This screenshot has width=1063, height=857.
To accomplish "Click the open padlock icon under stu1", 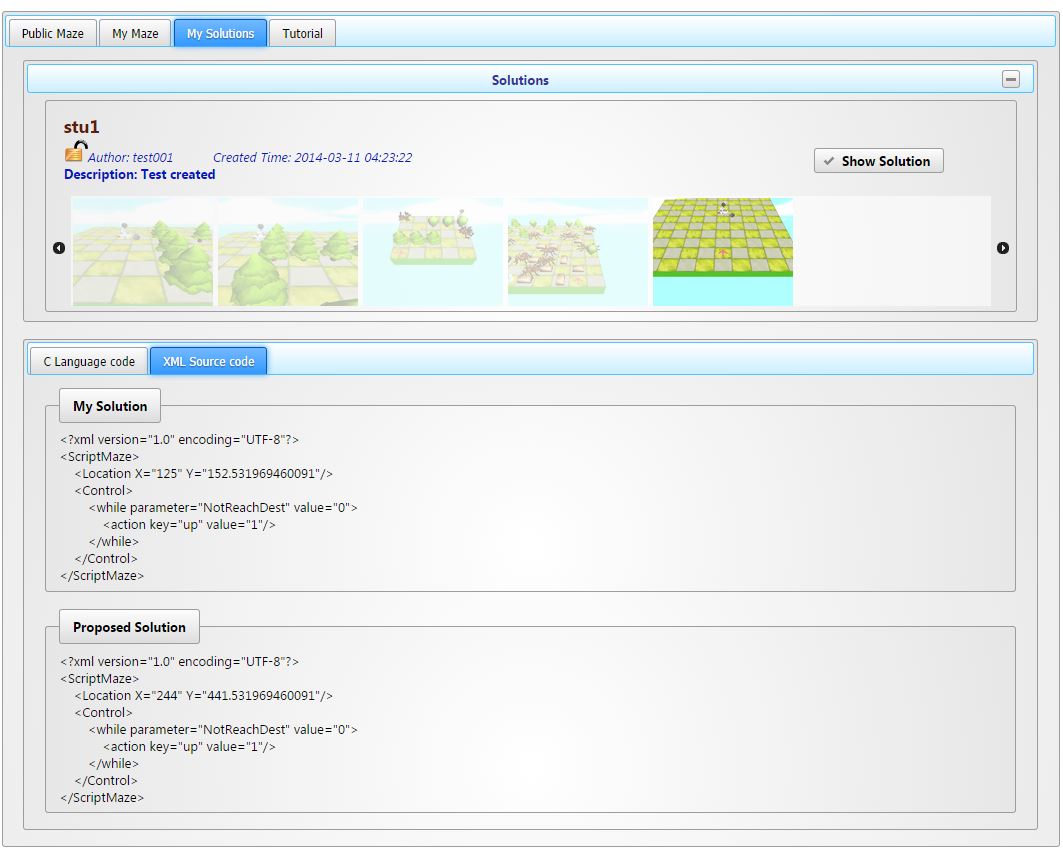I will click(75, 152).
